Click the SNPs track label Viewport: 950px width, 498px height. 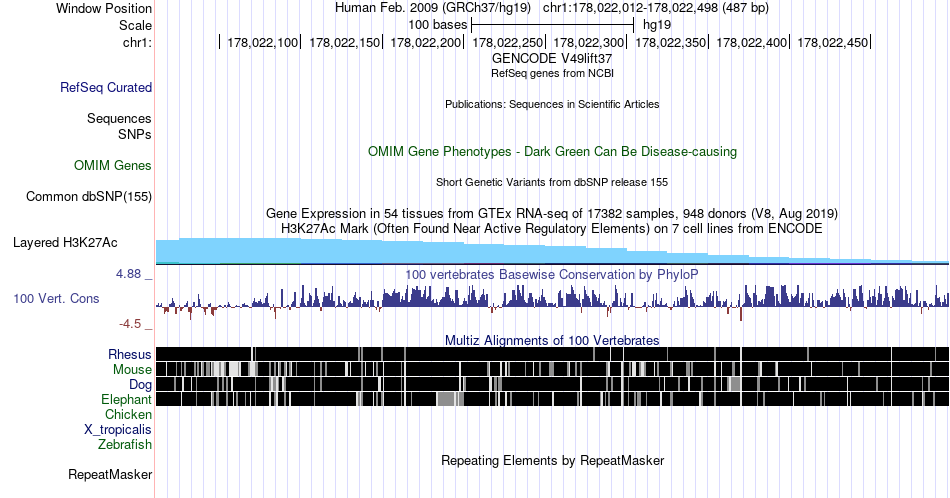(x=135, y=134)
